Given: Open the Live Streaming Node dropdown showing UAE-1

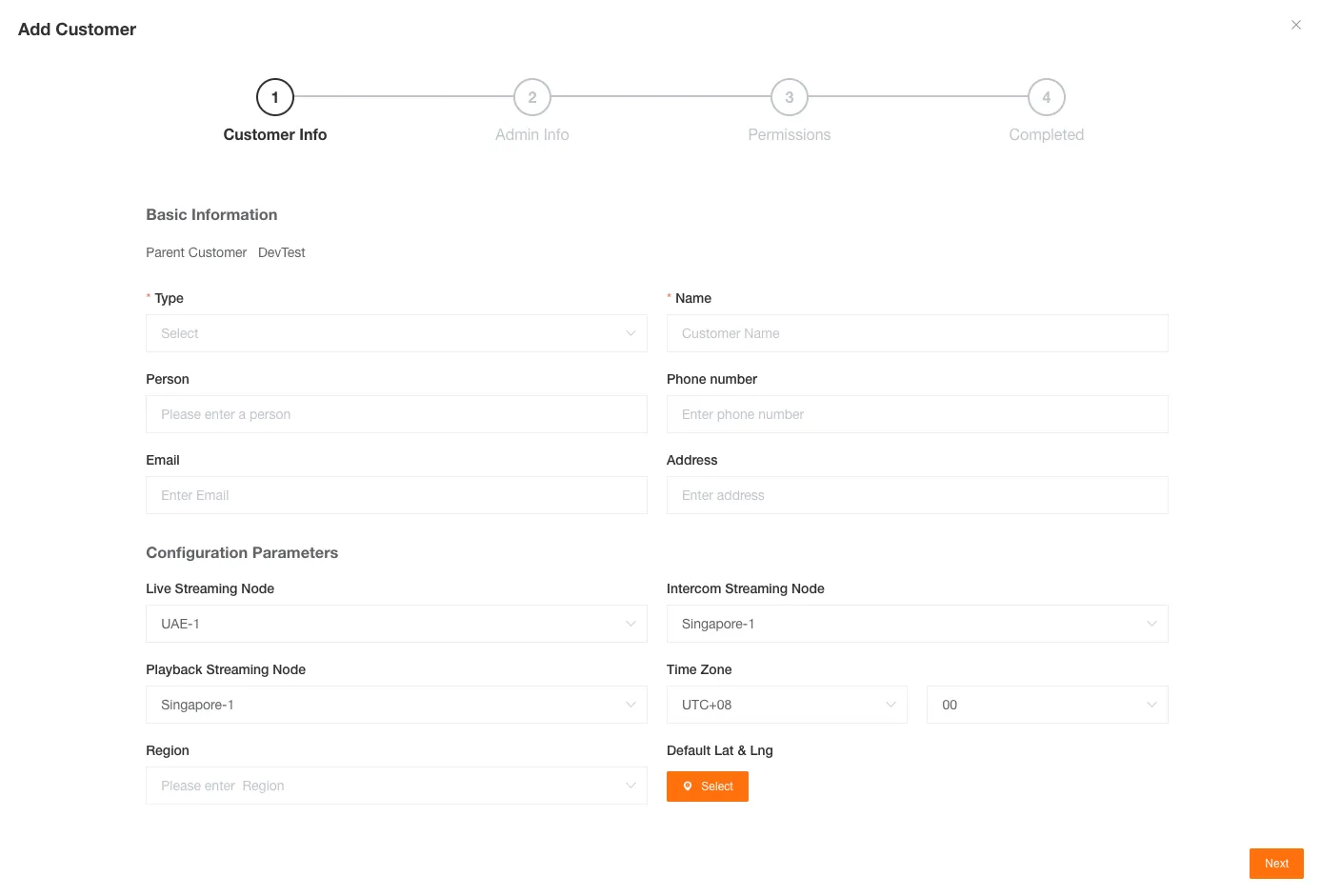Looking at the screenshot, I should coord(396,624).
